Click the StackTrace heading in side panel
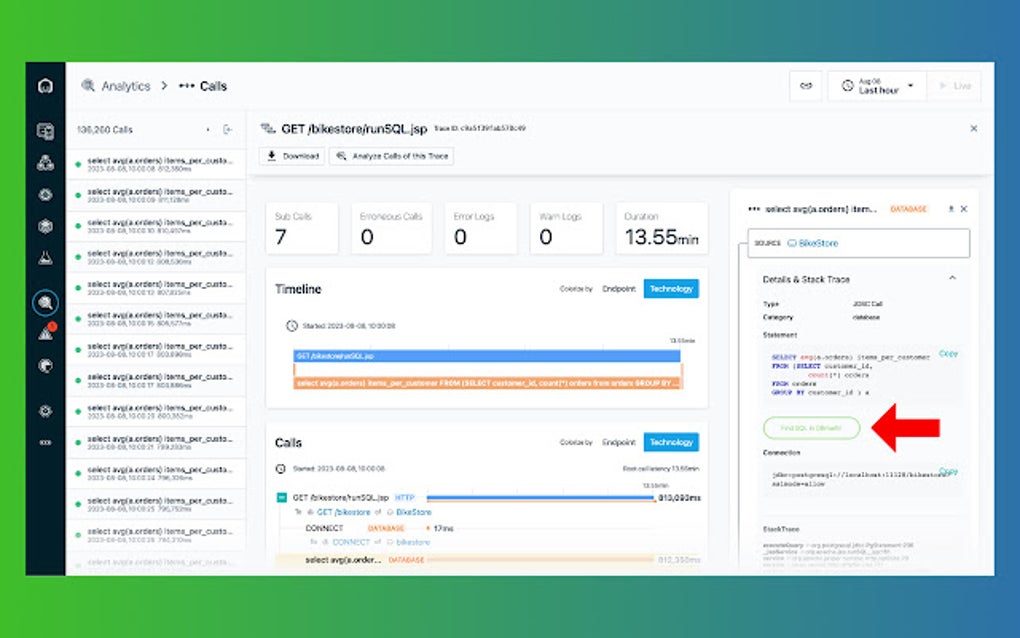 click(x=781, y=529)
